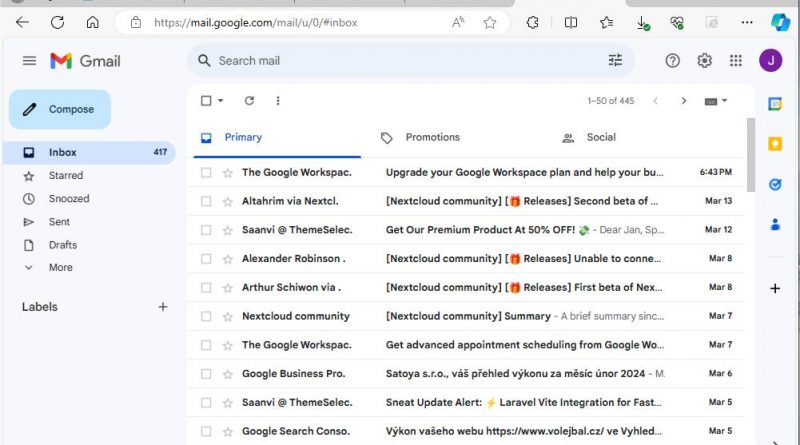This screenshot has height=445, width=800.
Task: Star the Google Business Profile email
Action: tap(228, 374)
